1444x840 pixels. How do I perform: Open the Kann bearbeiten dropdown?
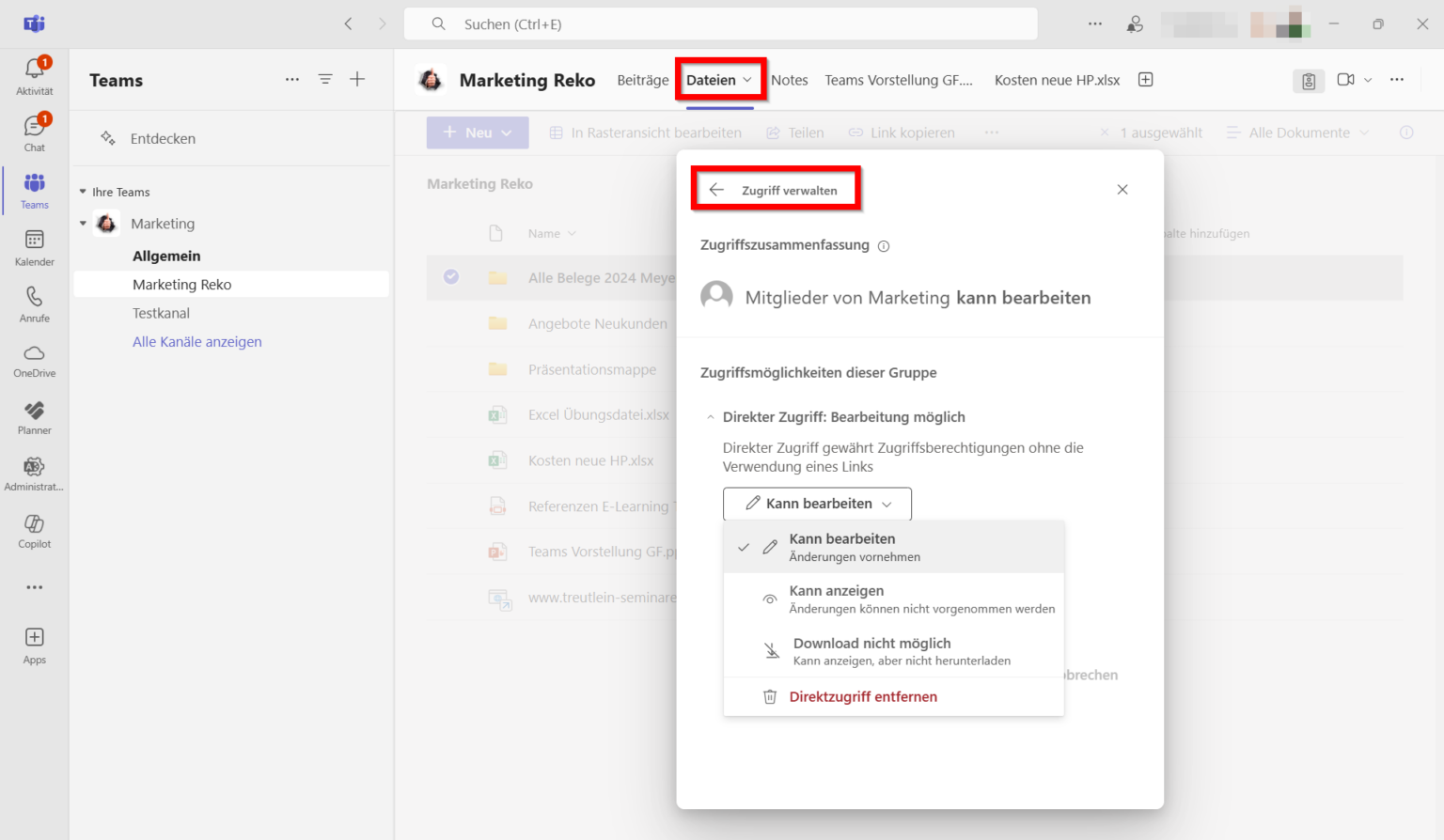[x=816, y=504]
